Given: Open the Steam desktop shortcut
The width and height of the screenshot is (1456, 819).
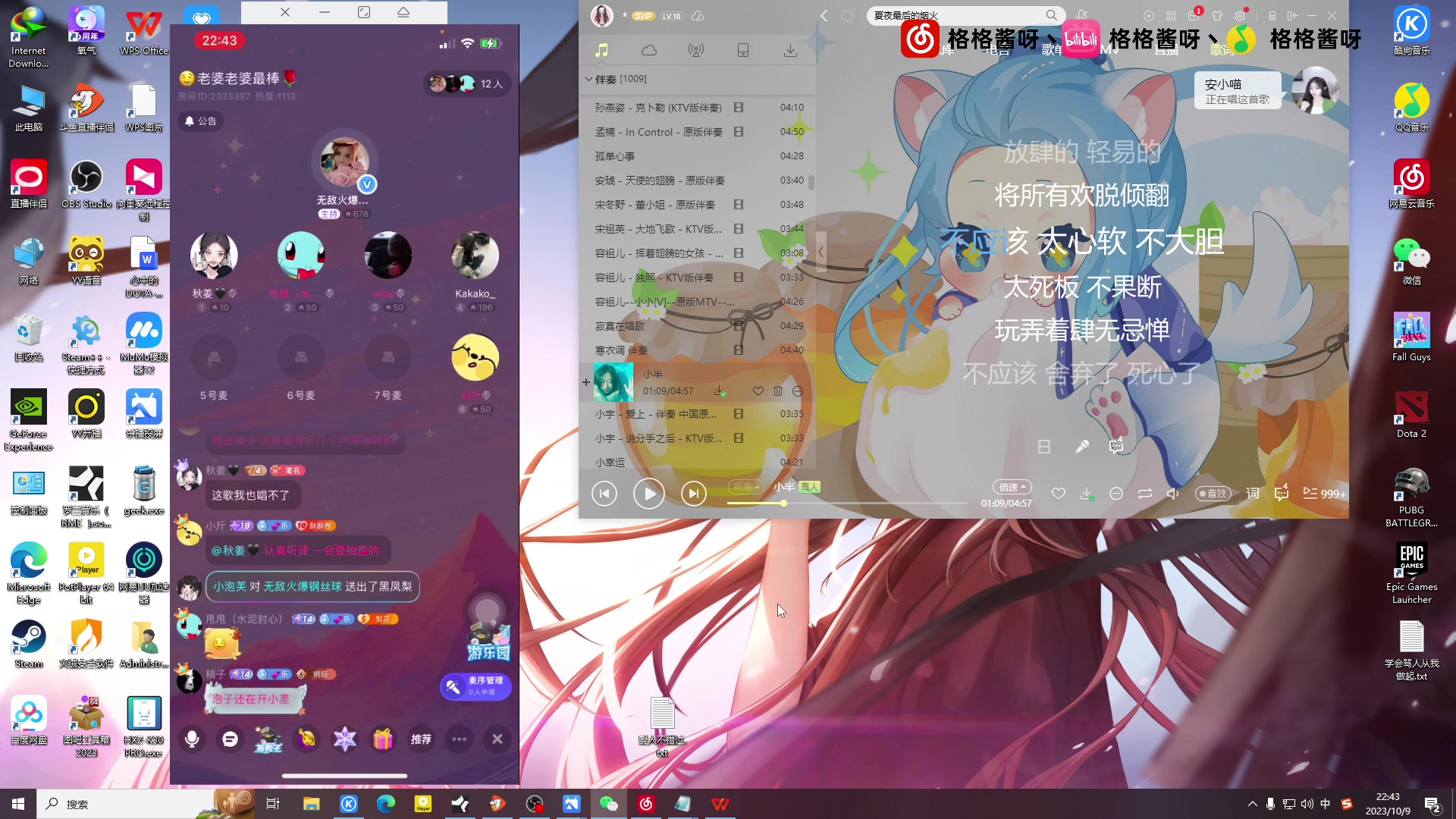Looking at the screenshot, I should coord(29,644).
